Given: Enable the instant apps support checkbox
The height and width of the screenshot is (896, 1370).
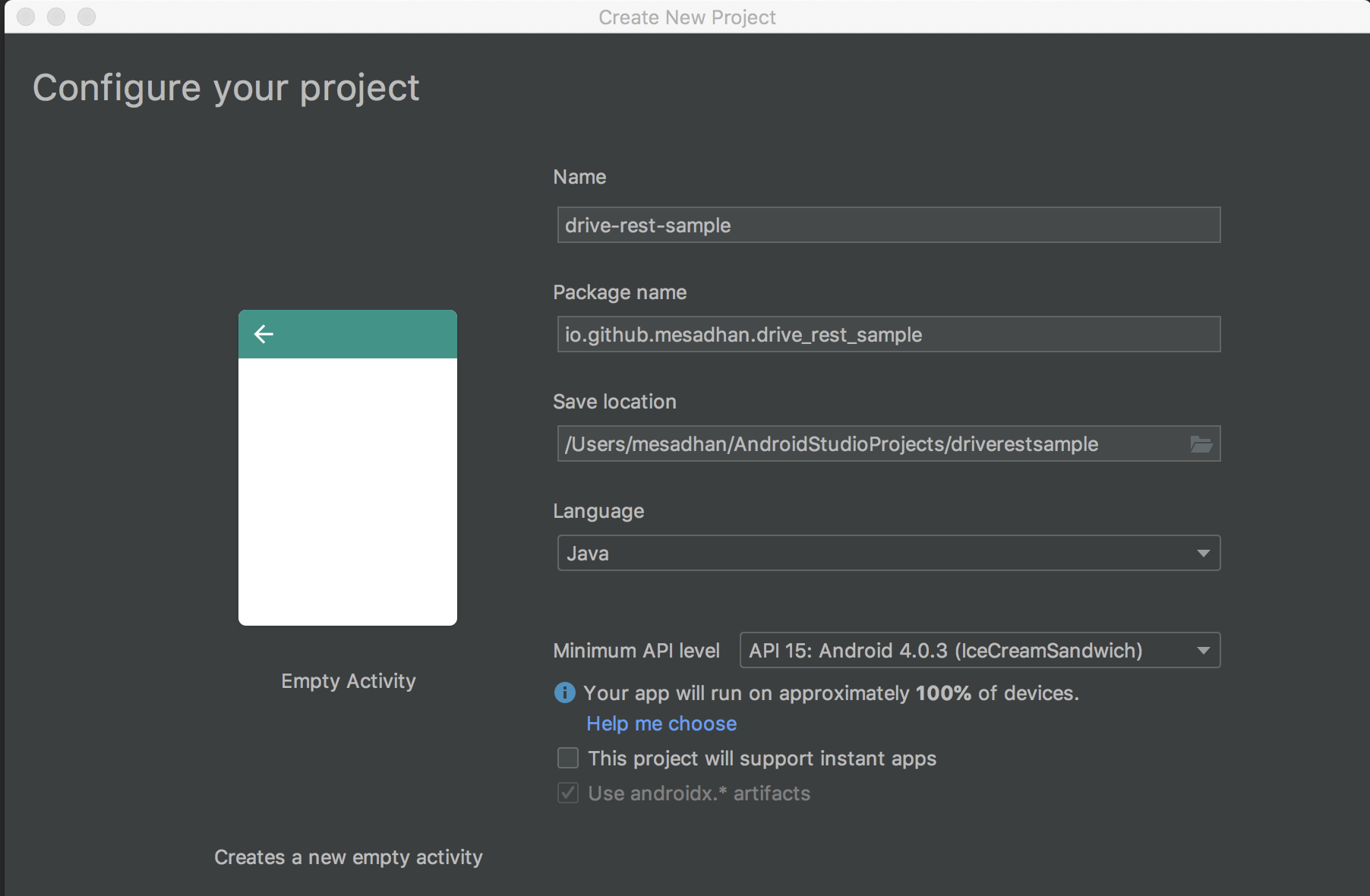Looking at the screenshot, I should 568,758.
